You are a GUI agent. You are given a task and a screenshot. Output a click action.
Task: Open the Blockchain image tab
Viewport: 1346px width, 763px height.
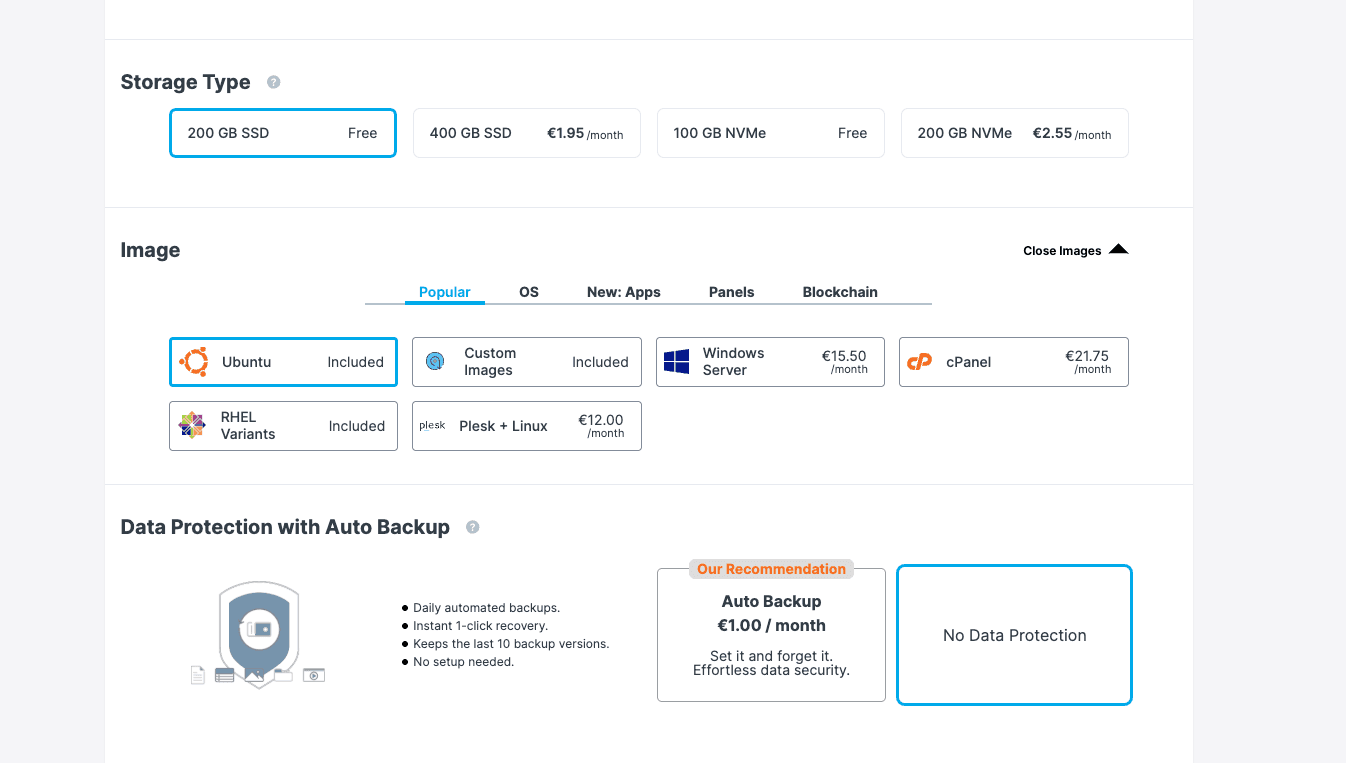[x=840, y=292]
